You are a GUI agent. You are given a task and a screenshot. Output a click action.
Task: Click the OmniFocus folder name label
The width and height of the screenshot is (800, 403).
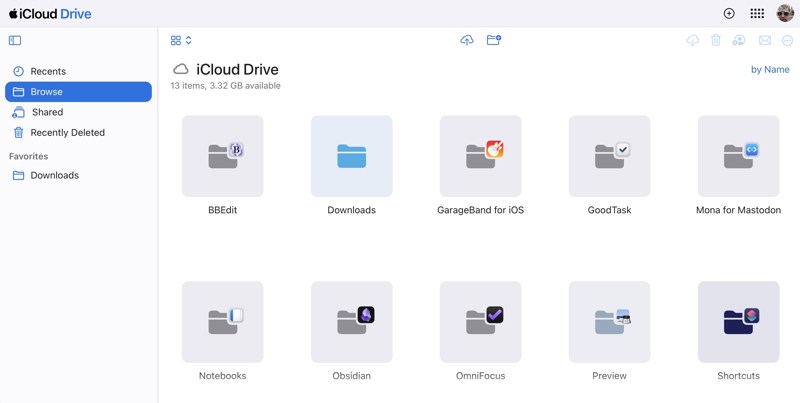pos(481,376)
